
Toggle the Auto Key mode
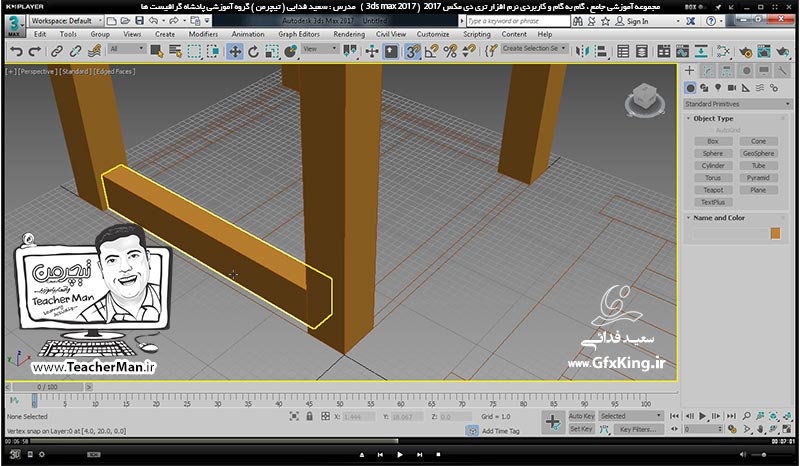581,416
